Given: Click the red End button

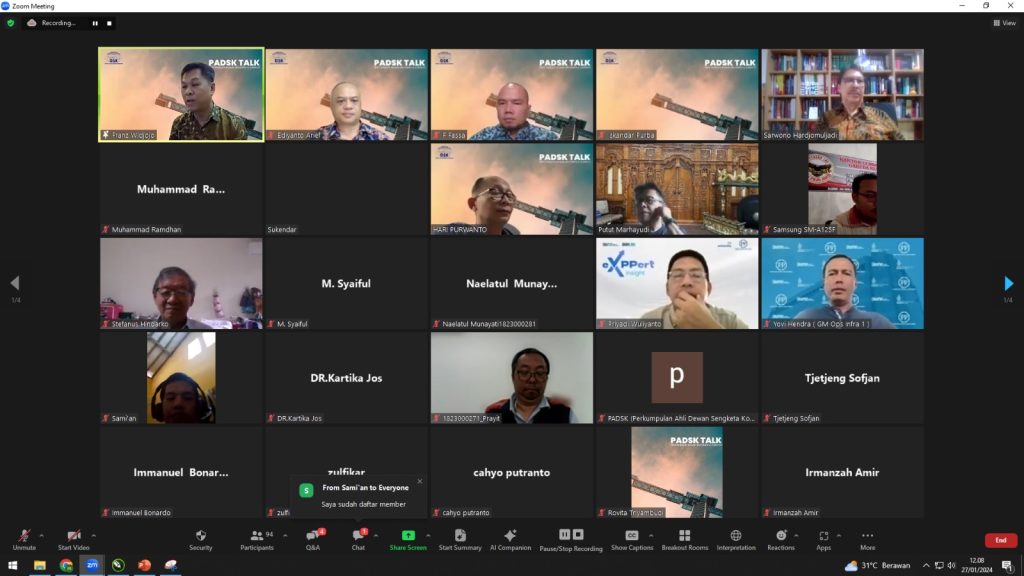Looking at the screenshot, I should point(1000,540).
